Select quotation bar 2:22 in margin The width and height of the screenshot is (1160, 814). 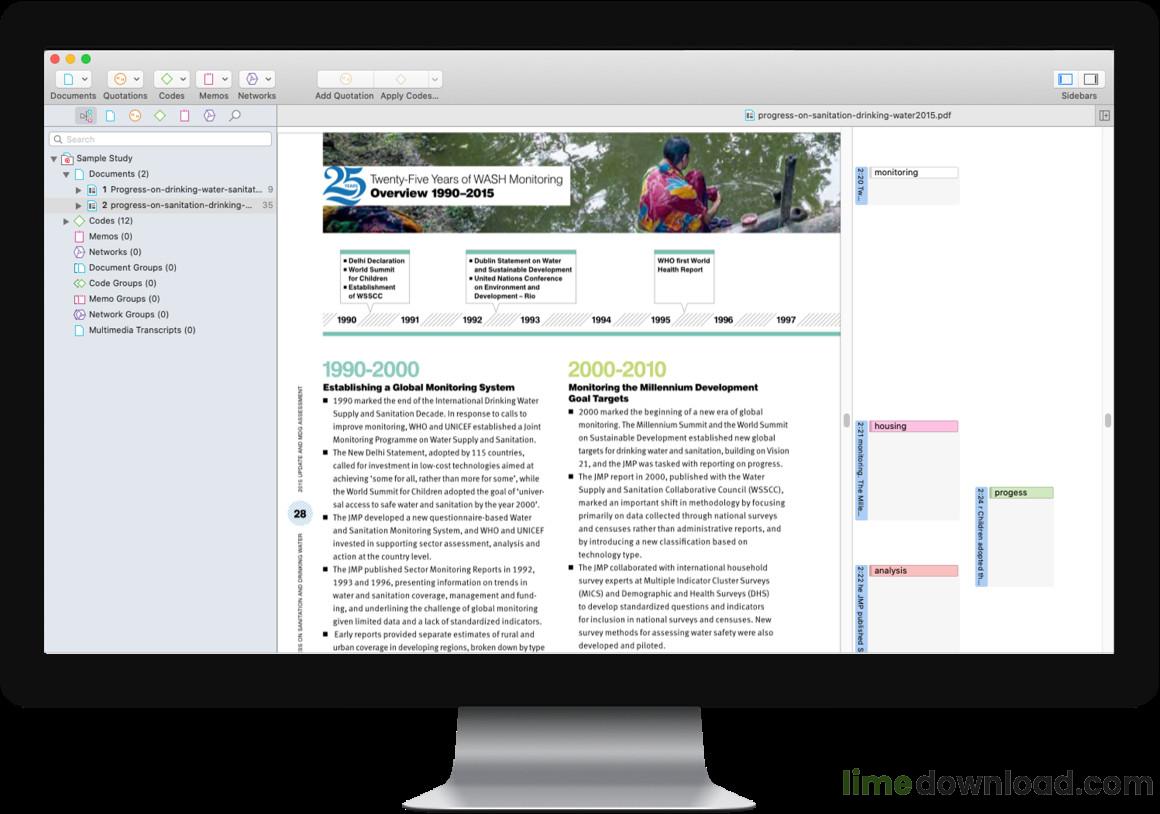click(861, 609)
